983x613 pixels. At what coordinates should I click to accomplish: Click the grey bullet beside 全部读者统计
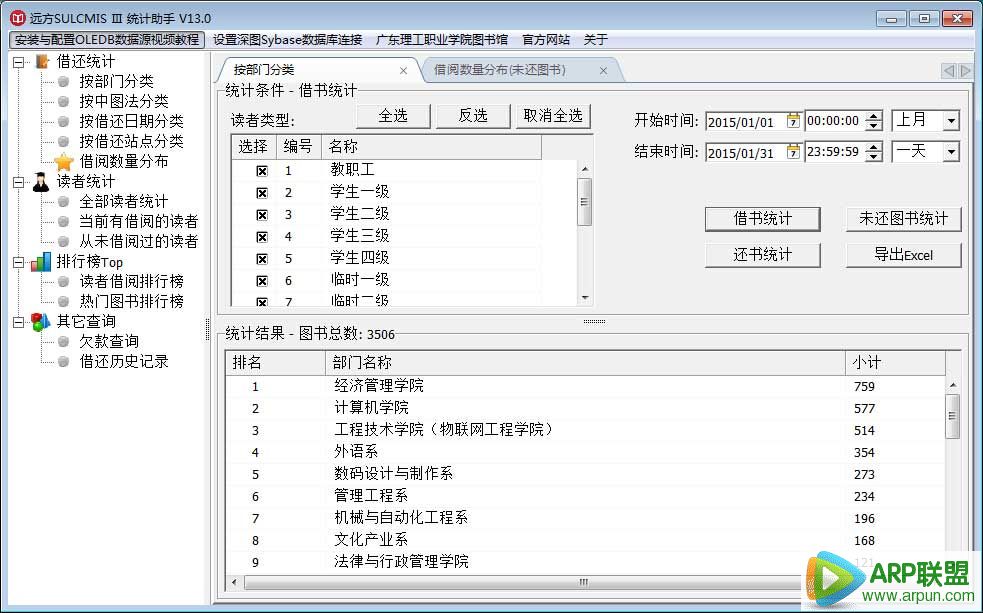(63, 201)
